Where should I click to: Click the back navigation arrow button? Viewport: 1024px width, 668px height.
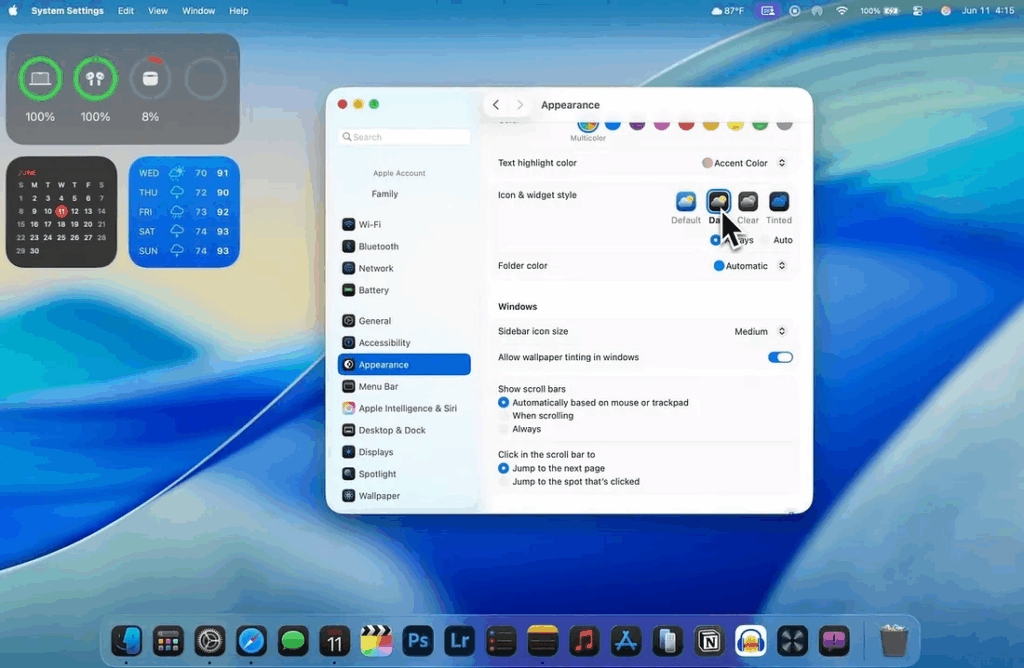[x=496, y=105]
